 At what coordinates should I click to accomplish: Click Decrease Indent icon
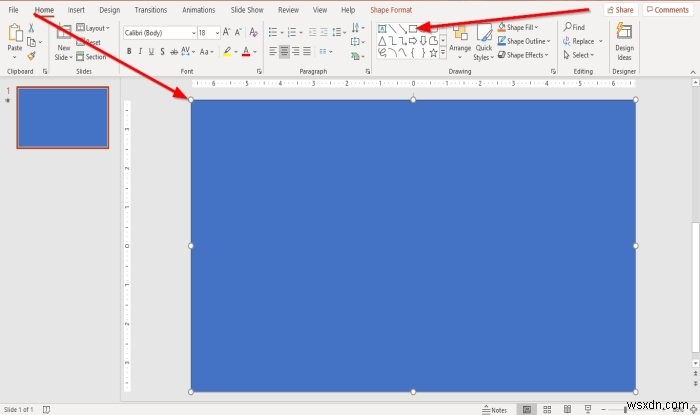pyautogui.click(x=312, y=32)
